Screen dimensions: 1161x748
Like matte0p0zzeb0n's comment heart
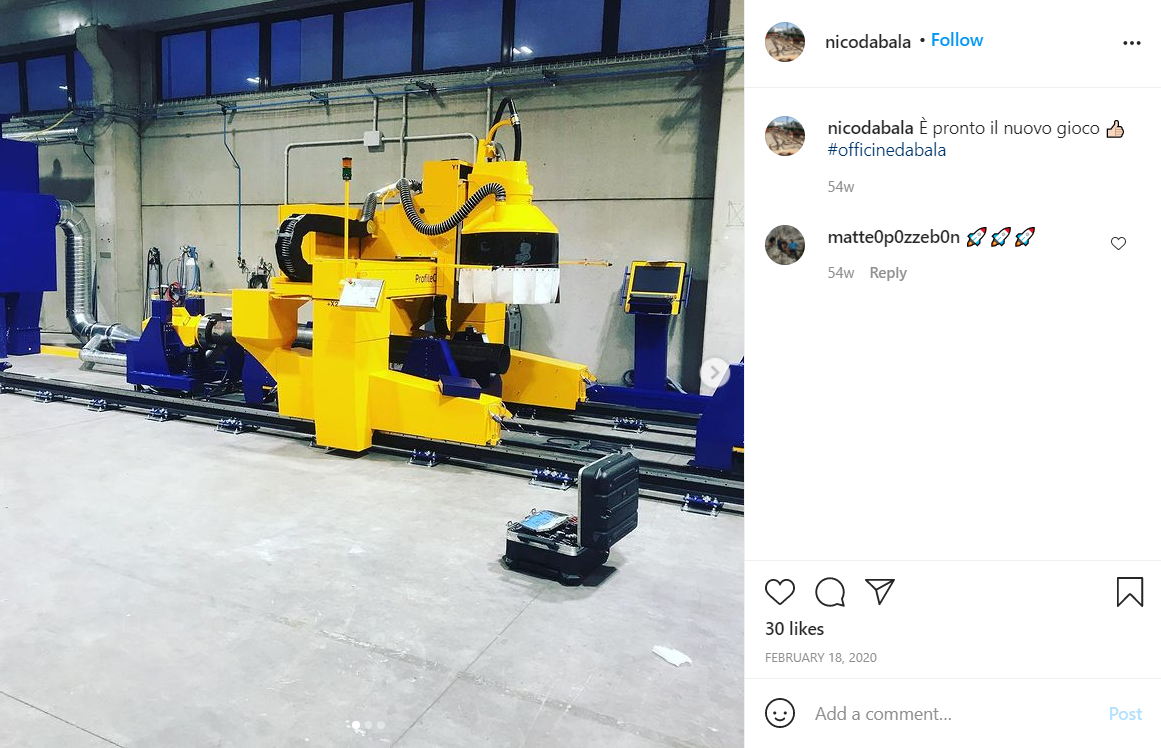click(1118, 243)
